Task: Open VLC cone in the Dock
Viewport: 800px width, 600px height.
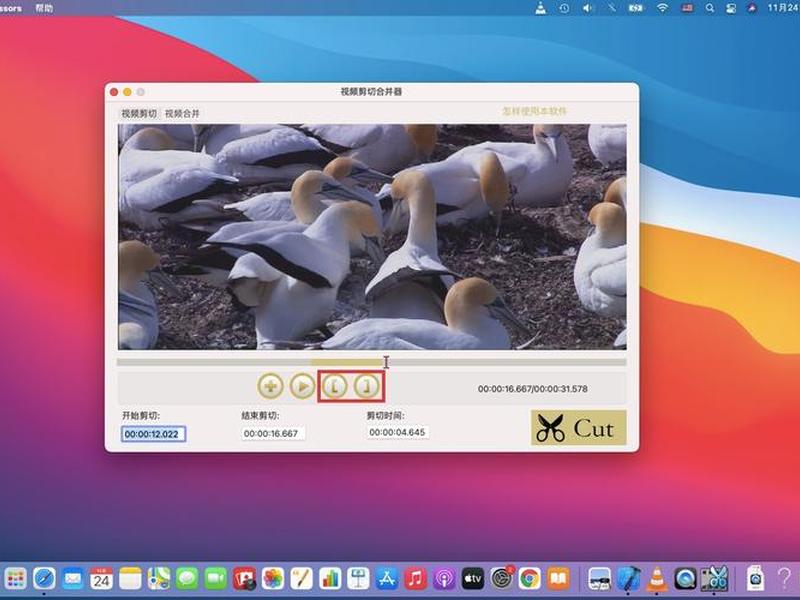Action: pos(657,579)
